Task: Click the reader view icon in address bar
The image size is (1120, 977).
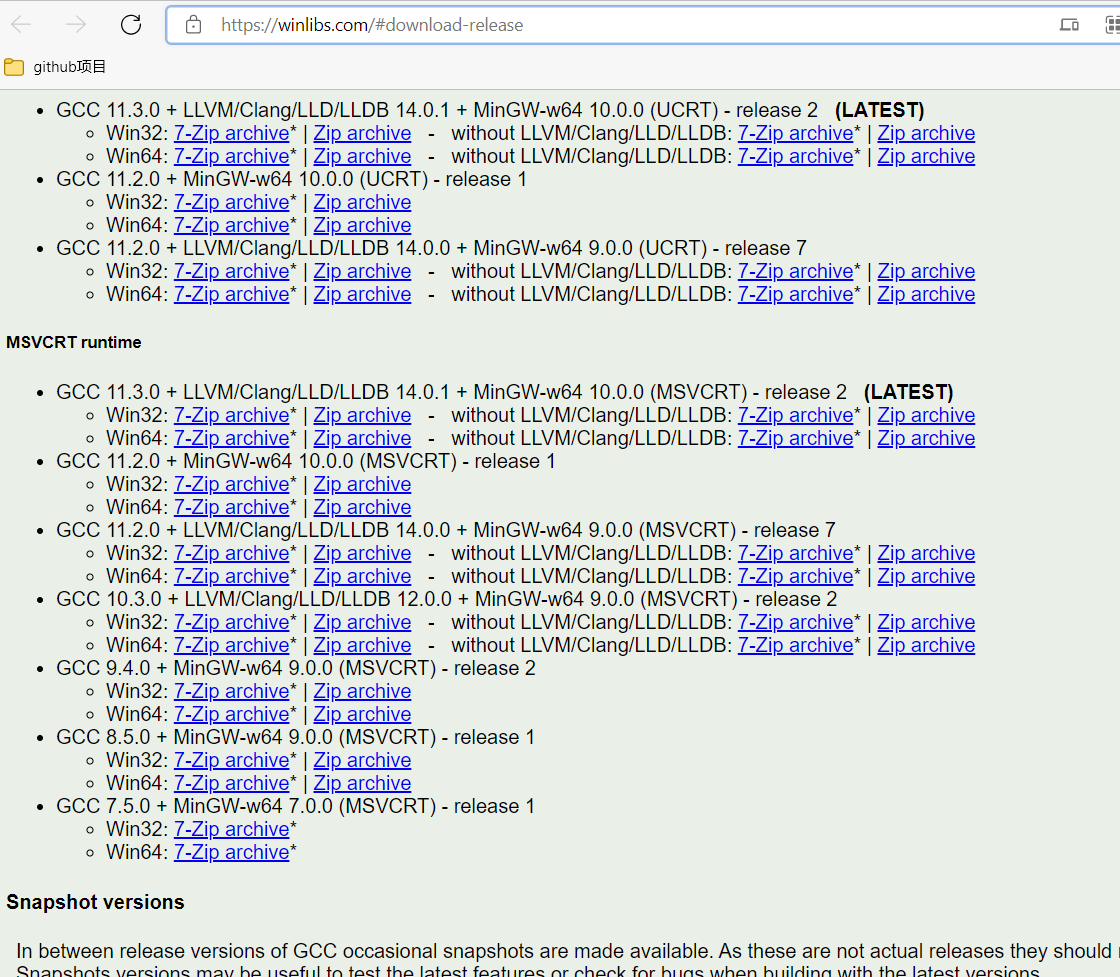Action: [x=1069, y=25]
